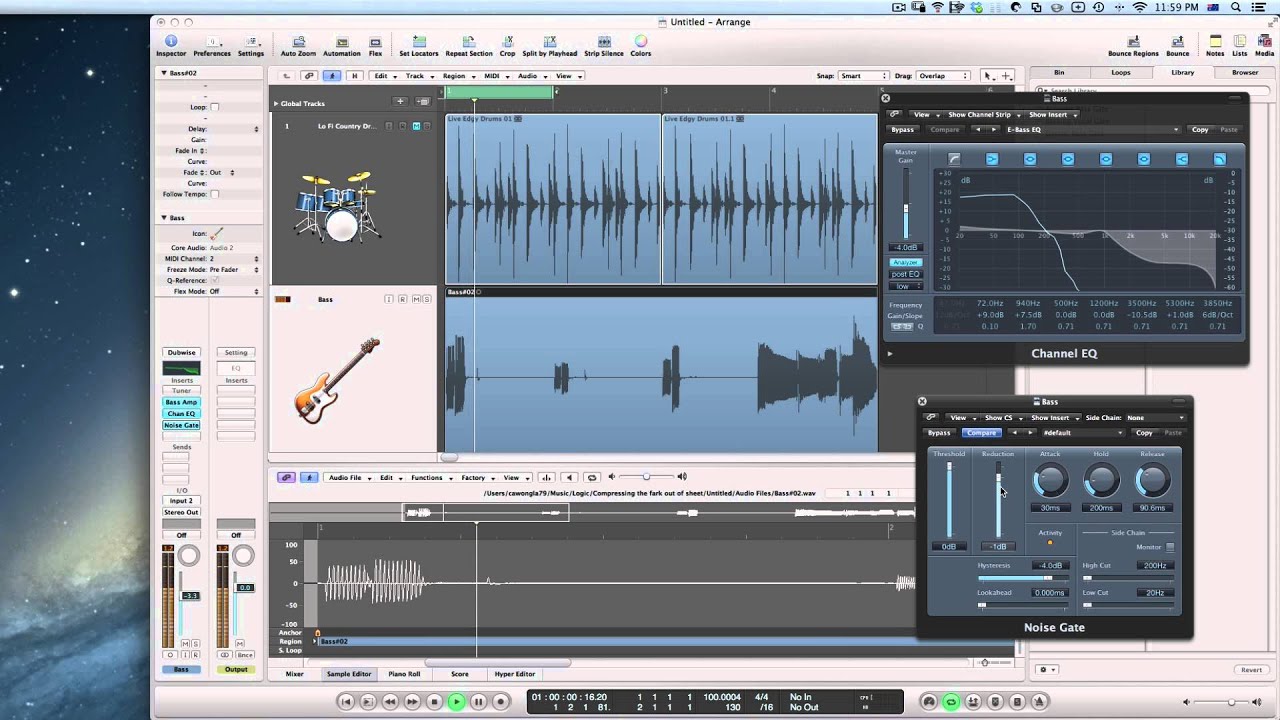Open the Inspector from the toolbar
This screenshot has width=1280, height=720.
point(170,46)
